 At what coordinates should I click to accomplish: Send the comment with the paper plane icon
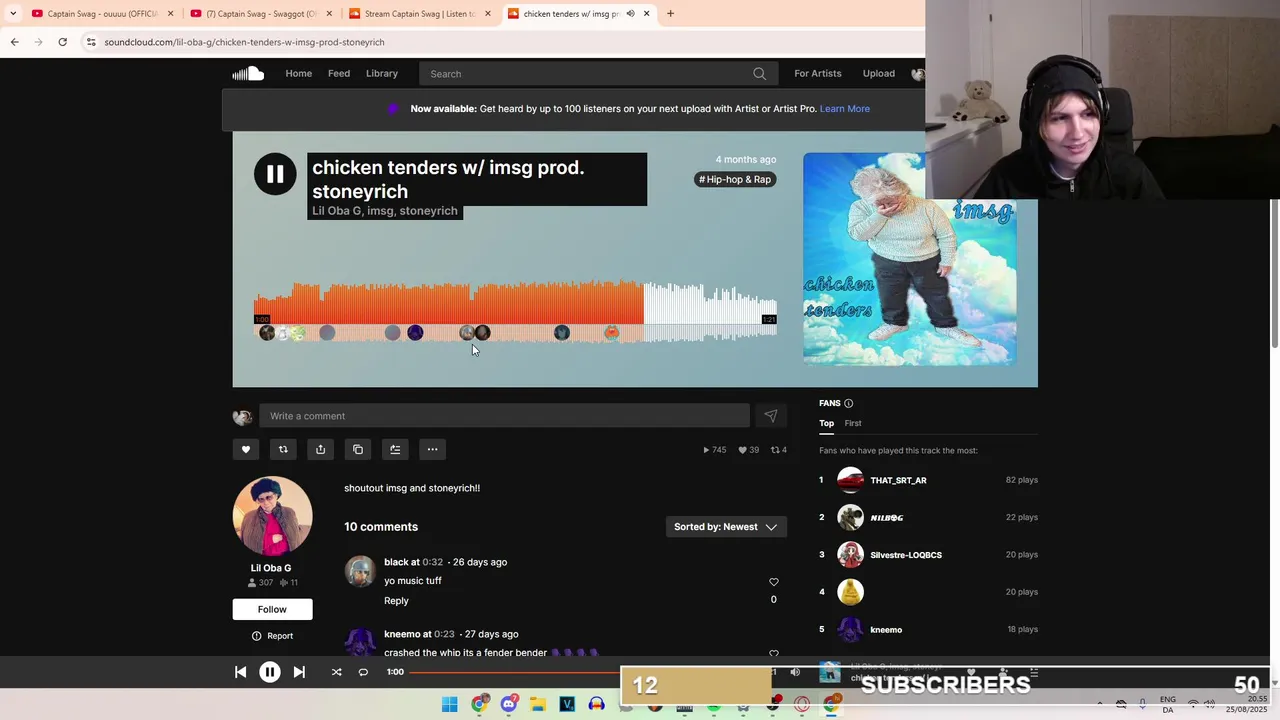(770, 416)
